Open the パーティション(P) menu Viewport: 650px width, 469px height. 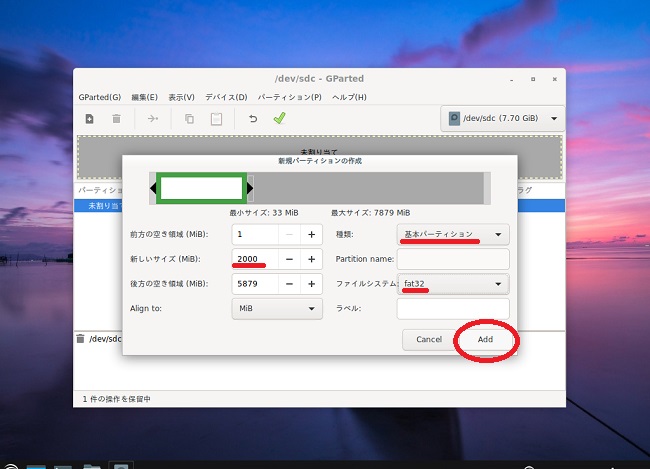(x=289, y=97)
